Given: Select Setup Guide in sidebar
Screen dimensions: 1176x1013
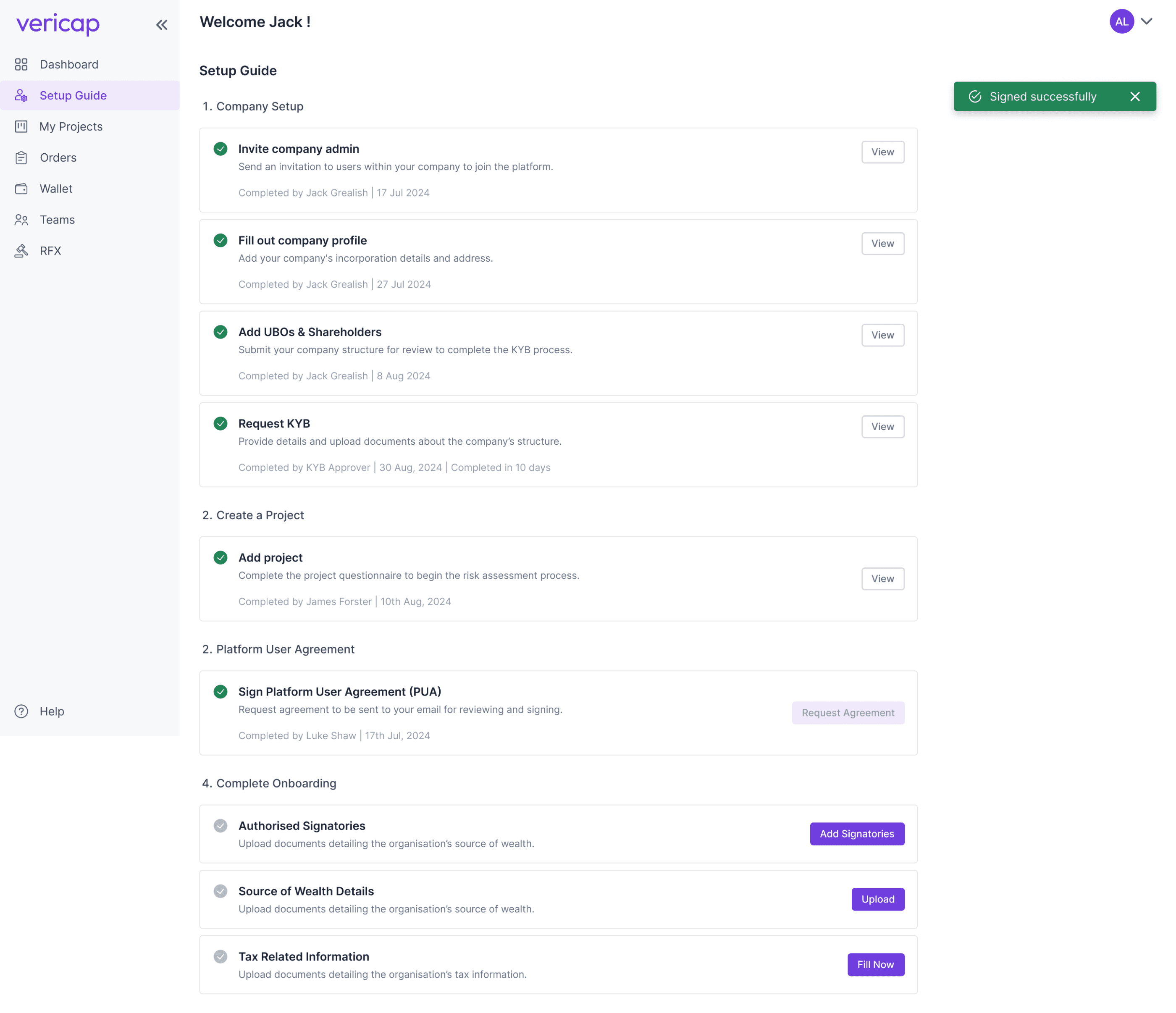Looking at the screenshot, I should click(x=73, y=96).
